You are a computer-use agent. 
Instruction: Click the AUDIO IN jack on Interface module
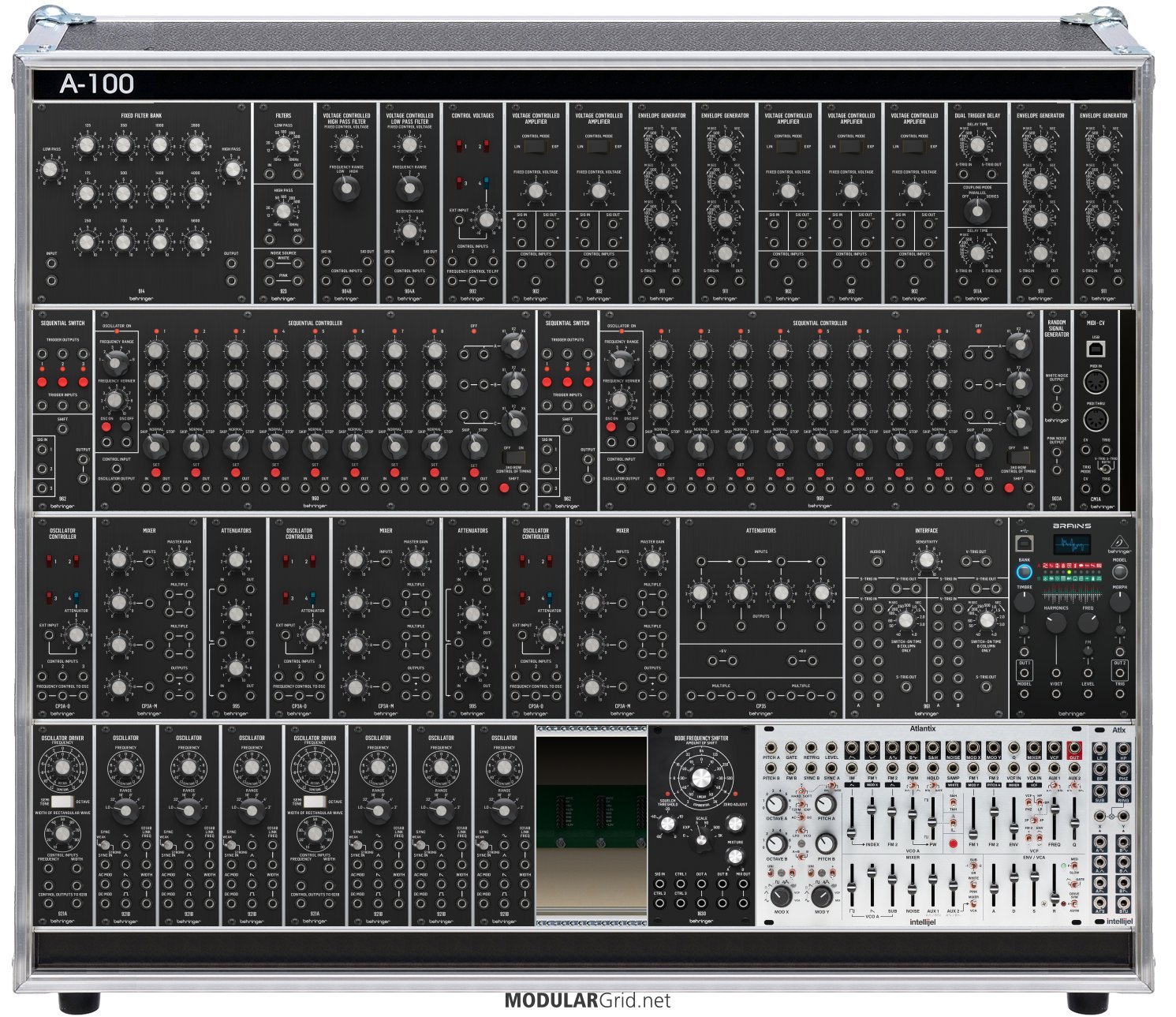pos(878,561)
